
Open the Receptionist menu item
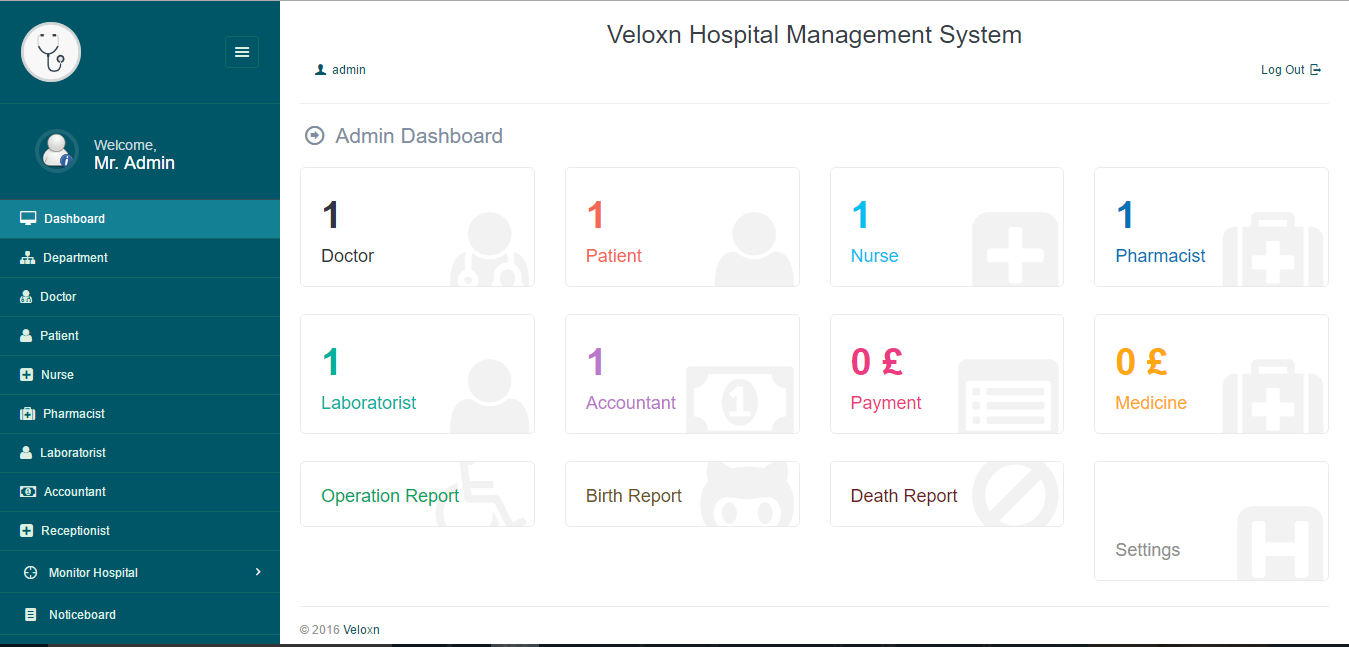click(75, 531)
